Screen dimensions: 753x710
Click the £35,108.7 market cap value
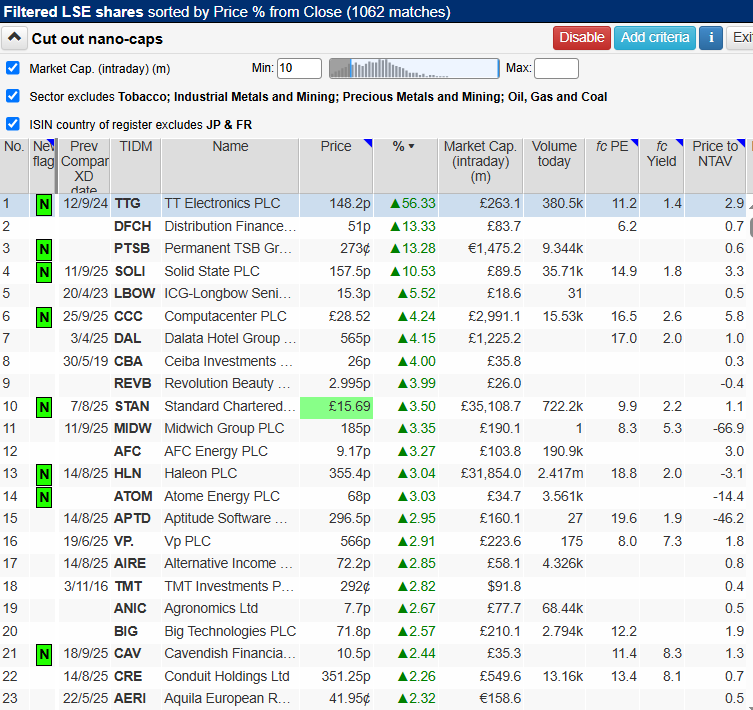[490, 406]
